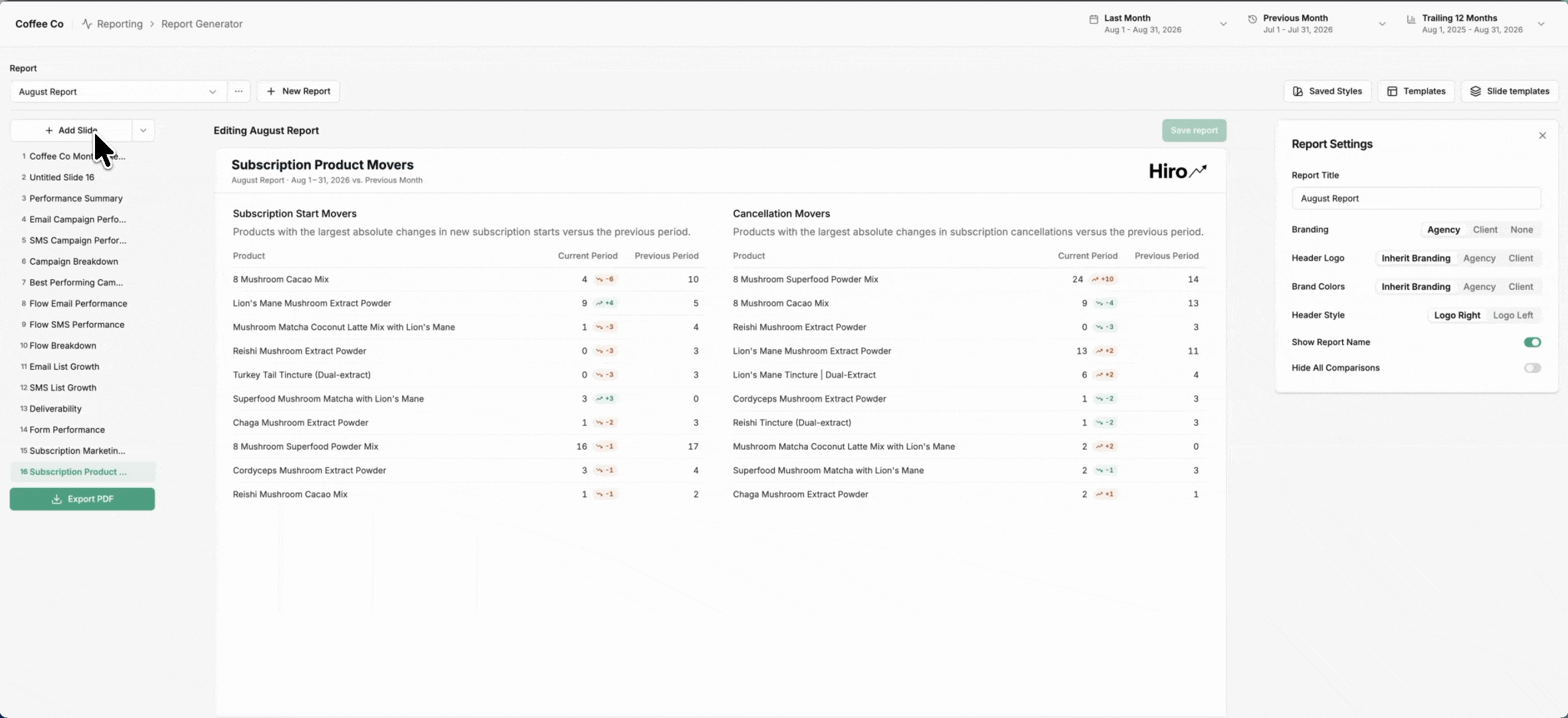This screenshot has height=718, width=1568.
Task: Click the Coffee Co workspace name
Action: (x=39, y=24)
